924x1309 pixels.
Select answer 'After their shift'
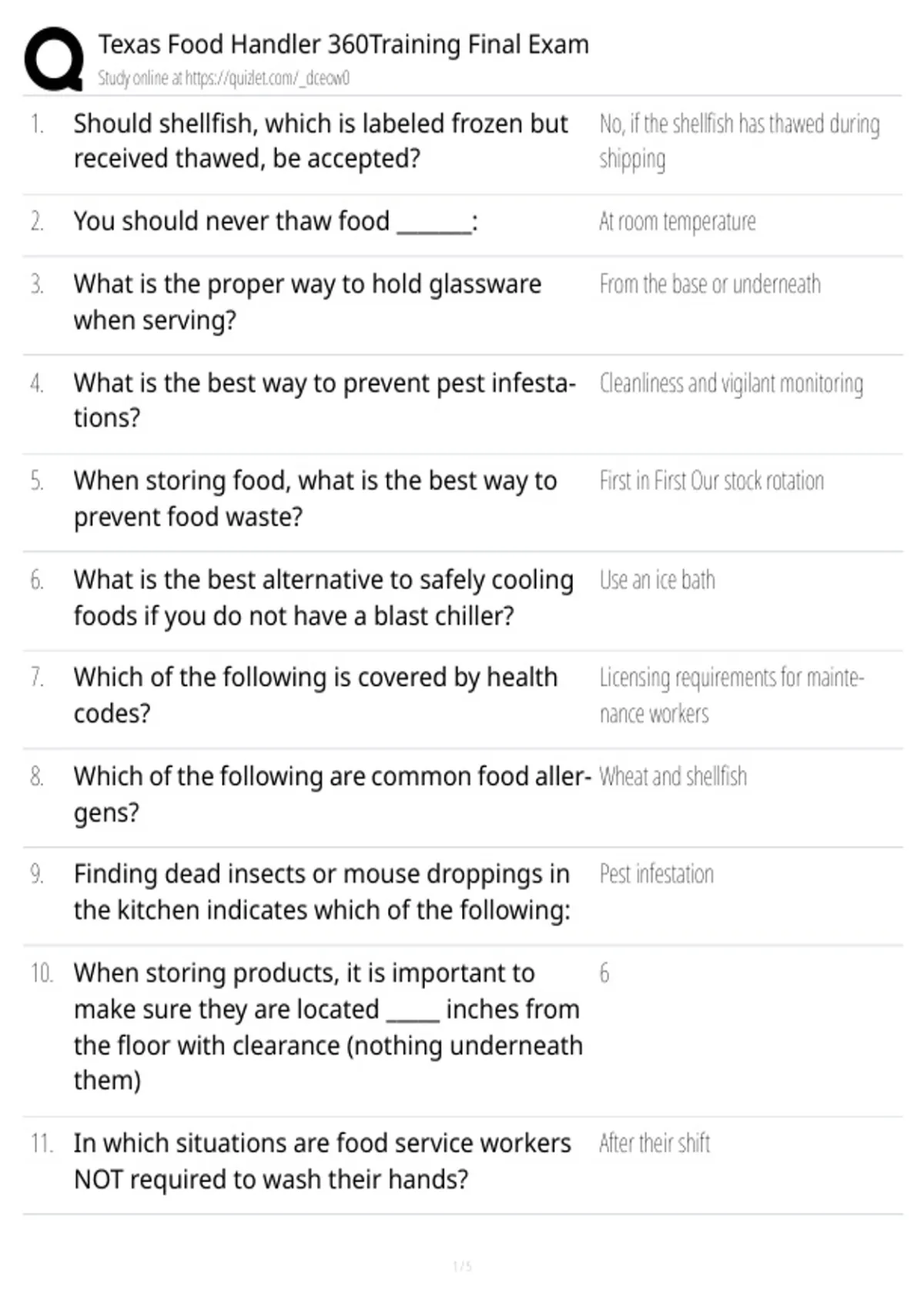[654, 1143]
